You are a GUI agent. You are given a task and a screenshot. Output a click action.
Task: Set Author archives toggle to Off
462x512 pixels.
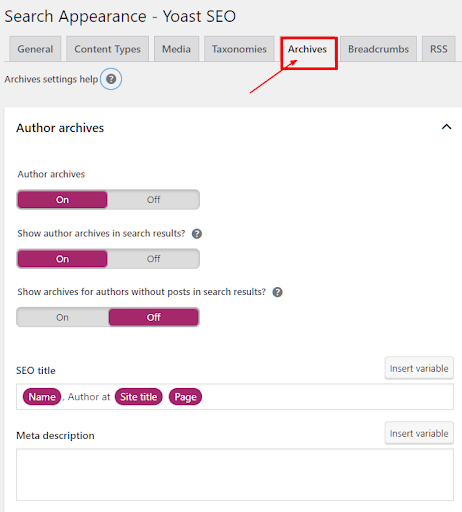click(153, 200)
